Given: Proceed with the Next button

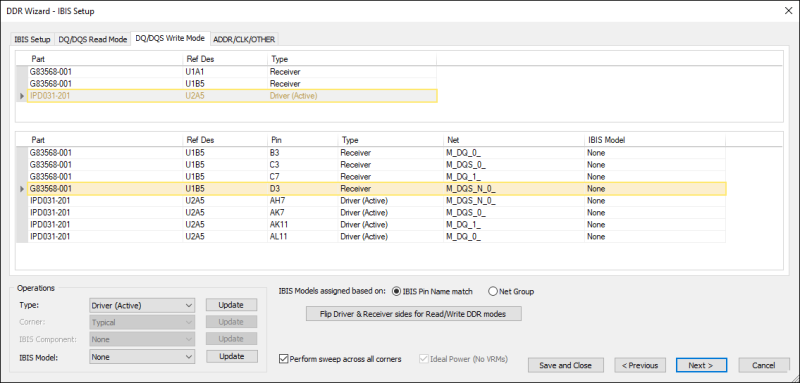Looking at the screenshot, I should click(701, 365).
